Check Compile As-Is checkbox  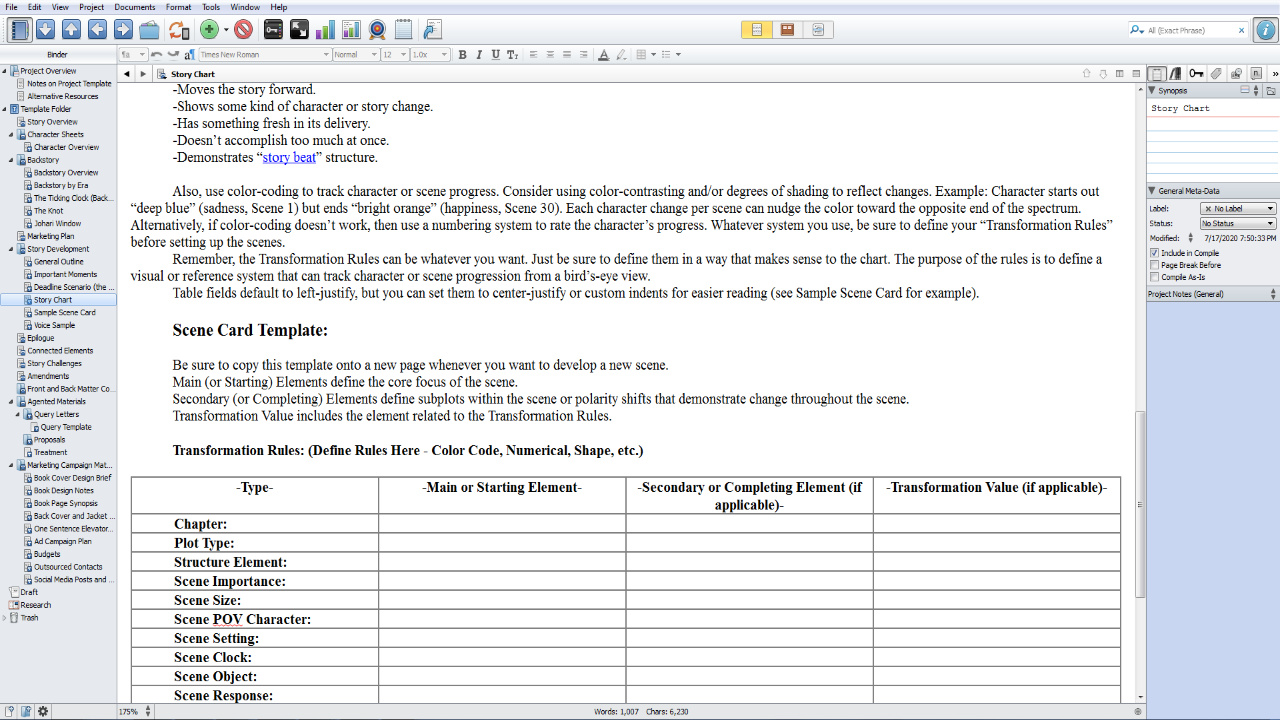tap(1154, 277)
